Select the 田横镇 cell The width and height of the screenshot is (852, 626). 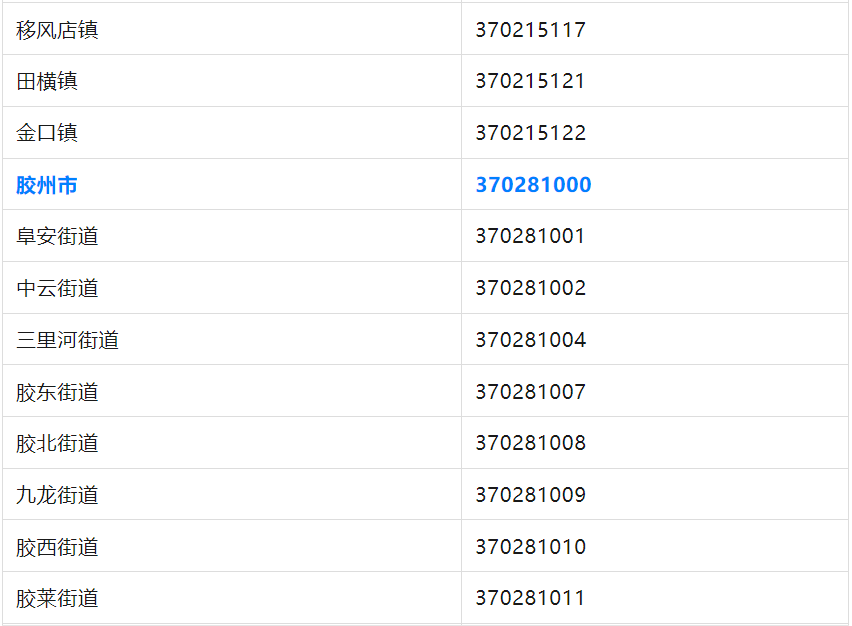tap(47, 81)
